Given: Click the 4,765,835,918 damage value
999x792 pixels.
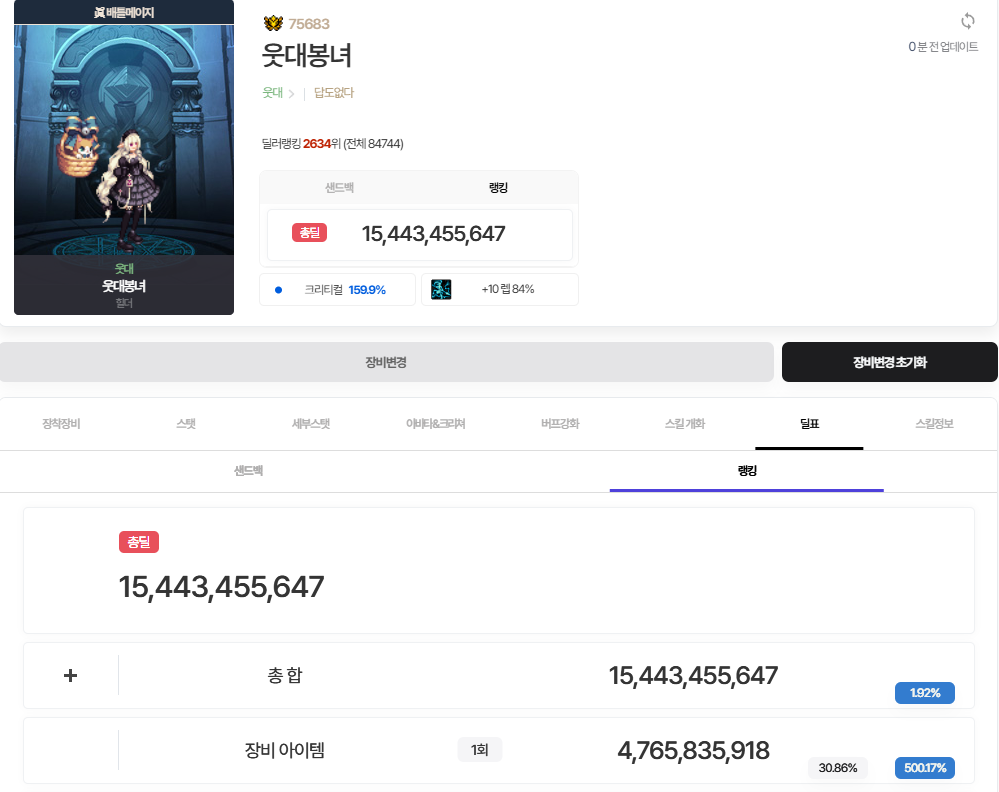Looking at the screenshot, I should [693, 751].
